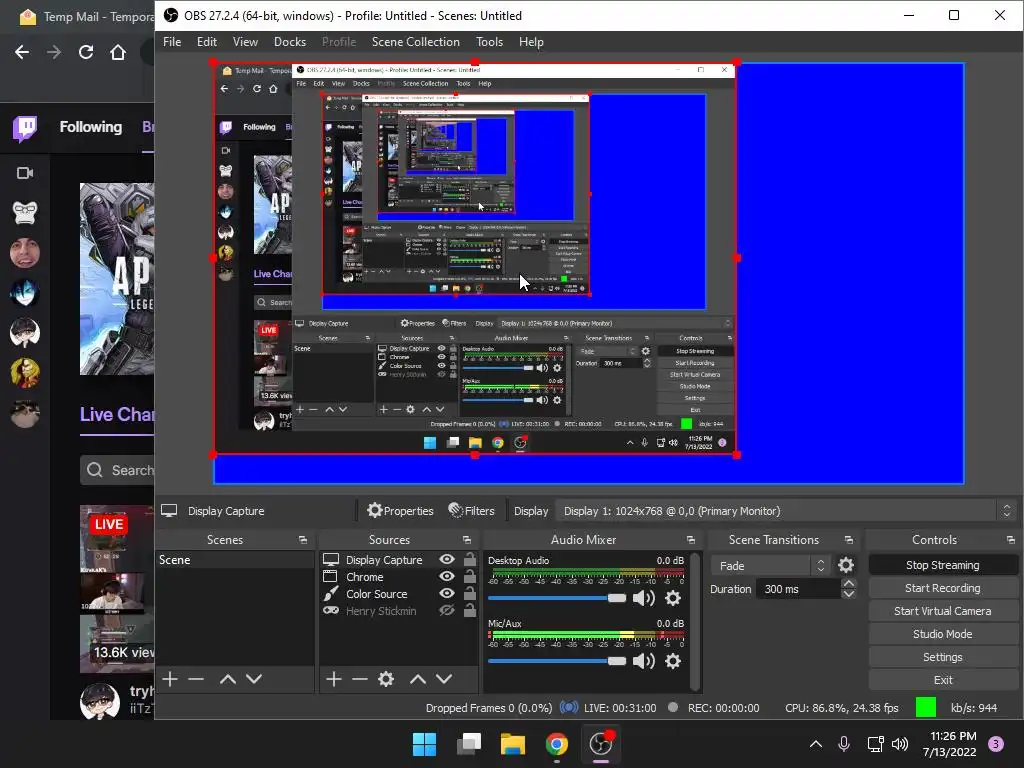Open Windows Start button
This screenshot has height=768, width=1024.
(x=424, y=744)
